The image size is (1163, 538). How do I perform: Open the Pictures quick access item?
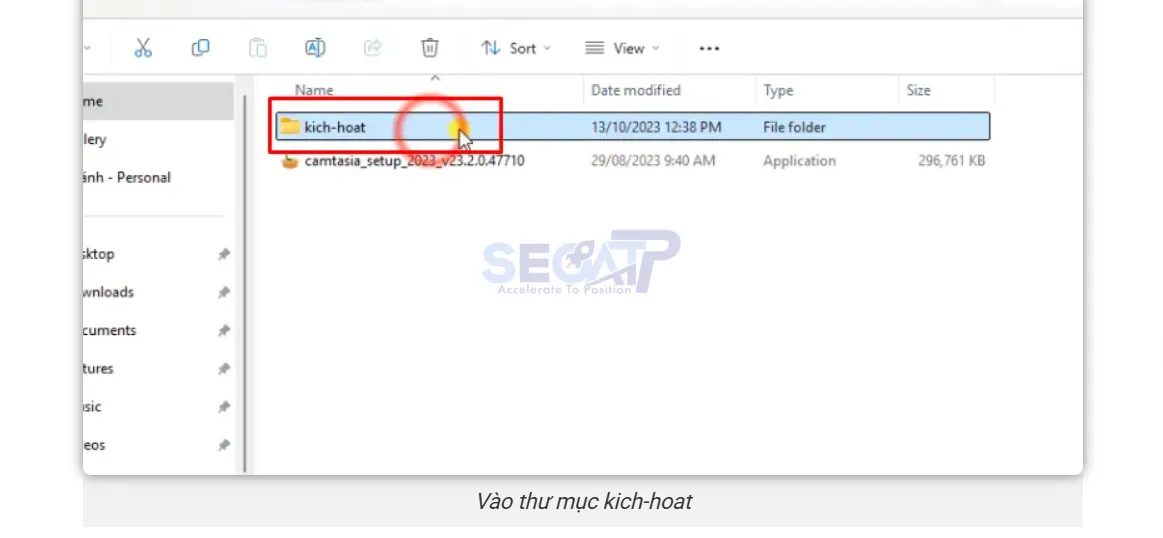coord(98,368)
